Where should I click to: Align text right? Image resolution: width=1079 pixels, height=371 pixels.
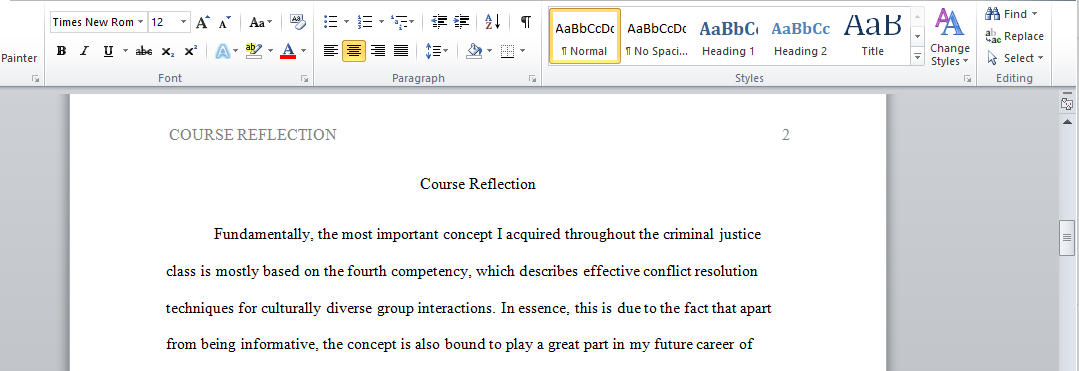click(x=377, y=51)
